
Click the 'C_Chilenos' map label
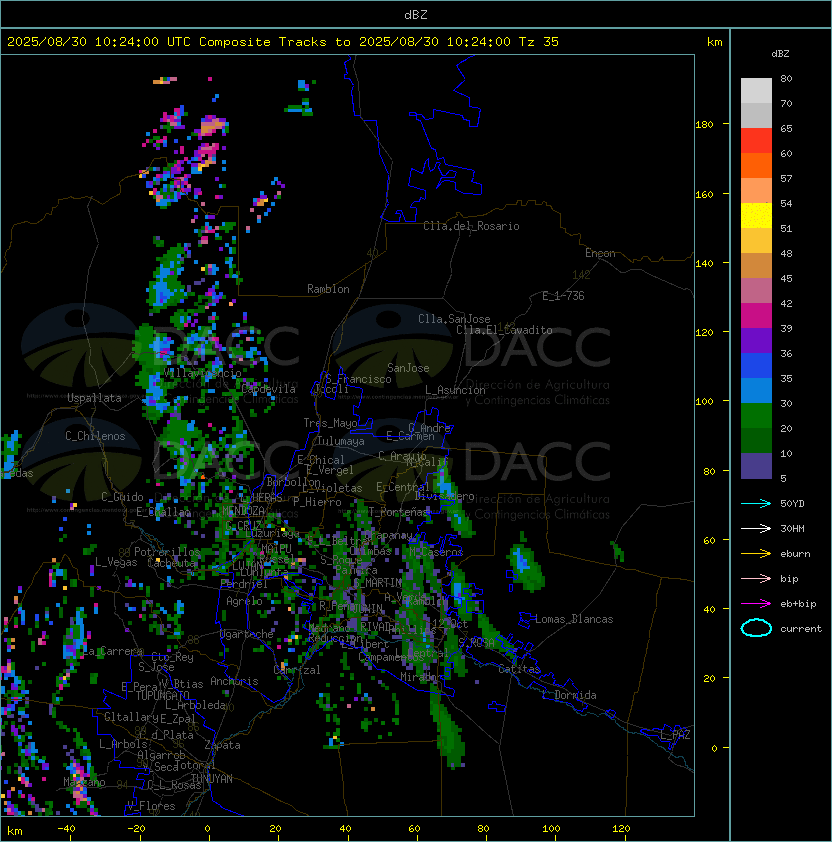coord(95,436)
